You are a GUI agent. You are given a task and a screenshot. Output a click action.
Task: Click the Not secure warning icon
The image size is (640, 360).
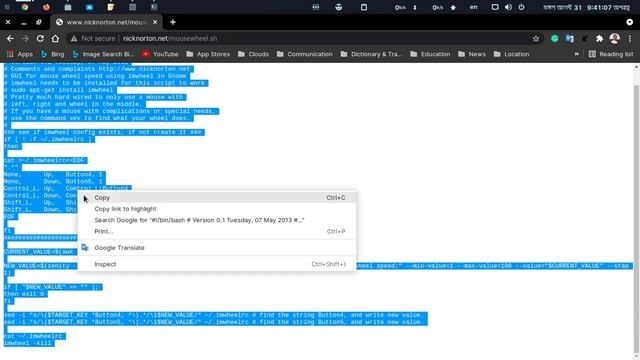[x=74, y=38]
